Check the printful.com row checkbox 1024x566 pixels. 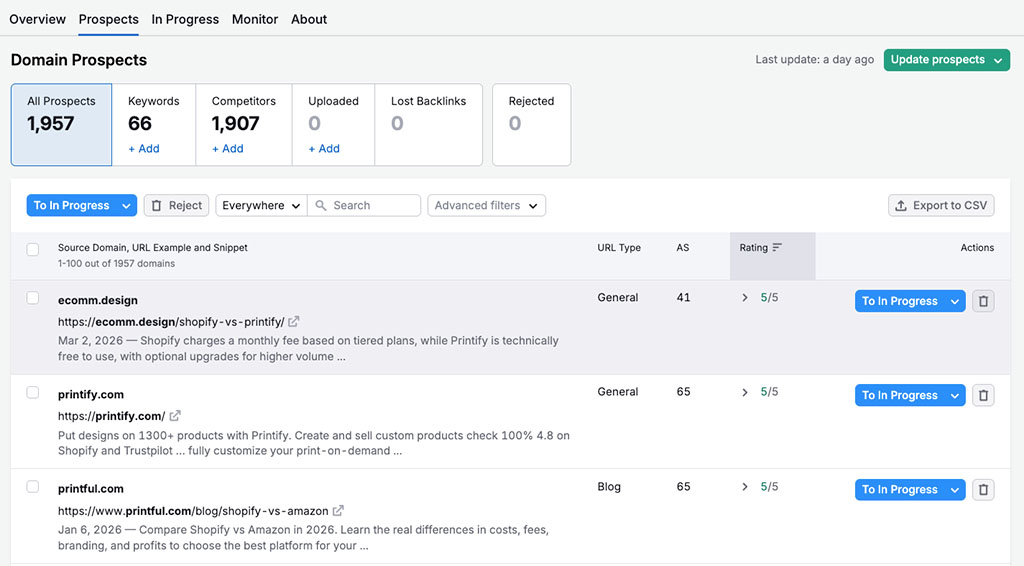[33, 487]
